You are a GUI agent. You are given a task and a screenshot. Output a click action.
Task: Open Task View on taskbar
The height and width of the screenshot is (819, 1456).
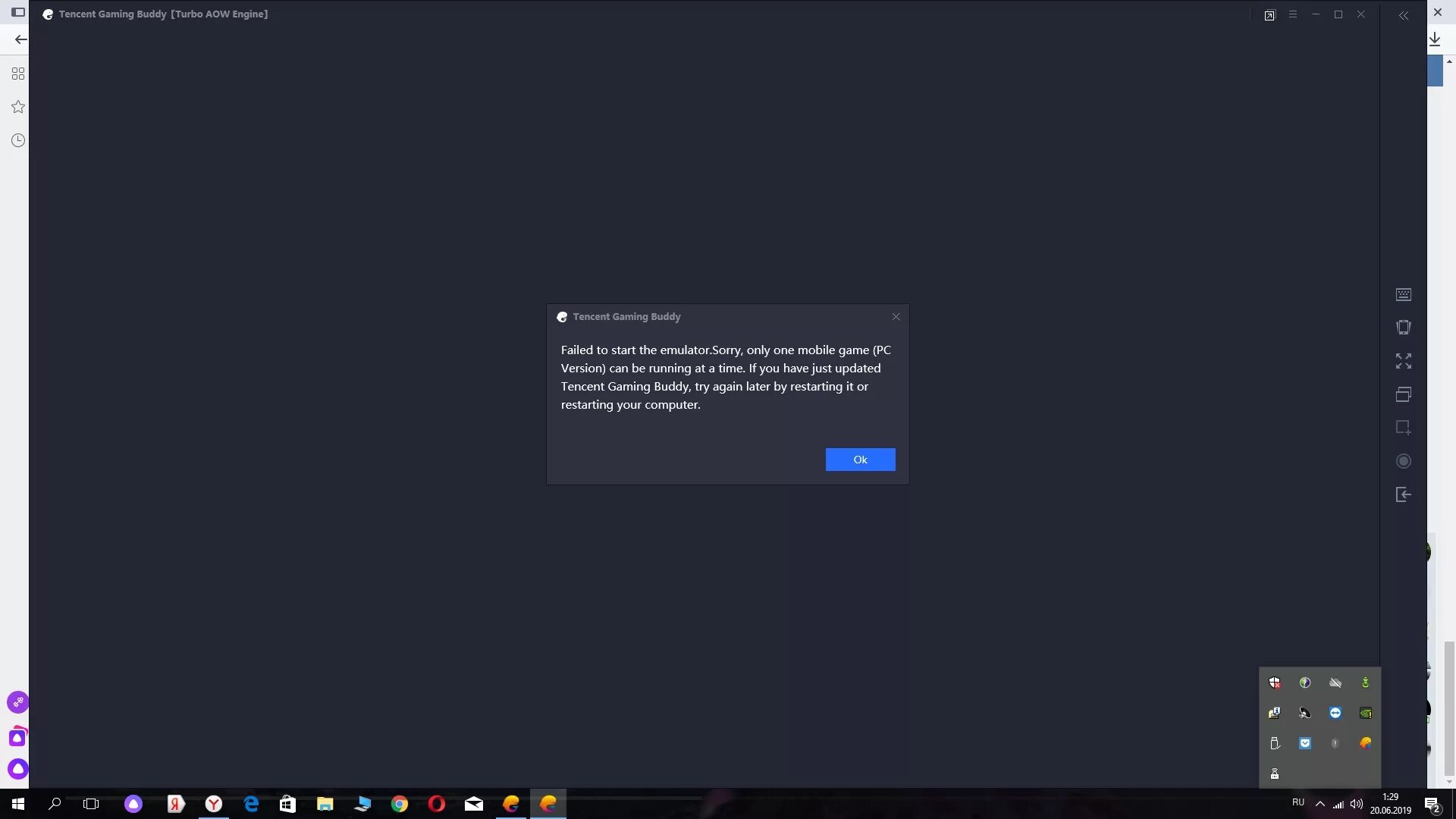91,804
